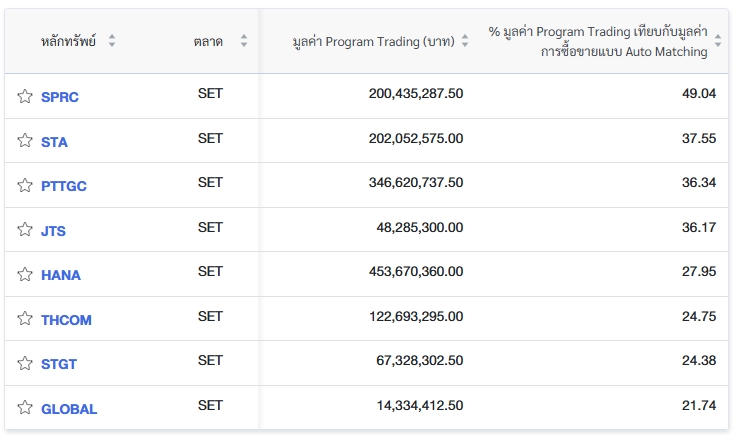Open the SPRC stock link
Screen dimensions: 737x436
tap(60, 97)
